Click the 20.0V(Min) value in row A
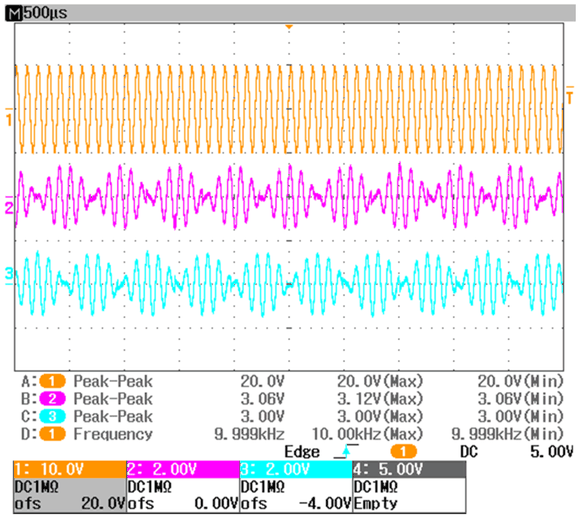 521,381
